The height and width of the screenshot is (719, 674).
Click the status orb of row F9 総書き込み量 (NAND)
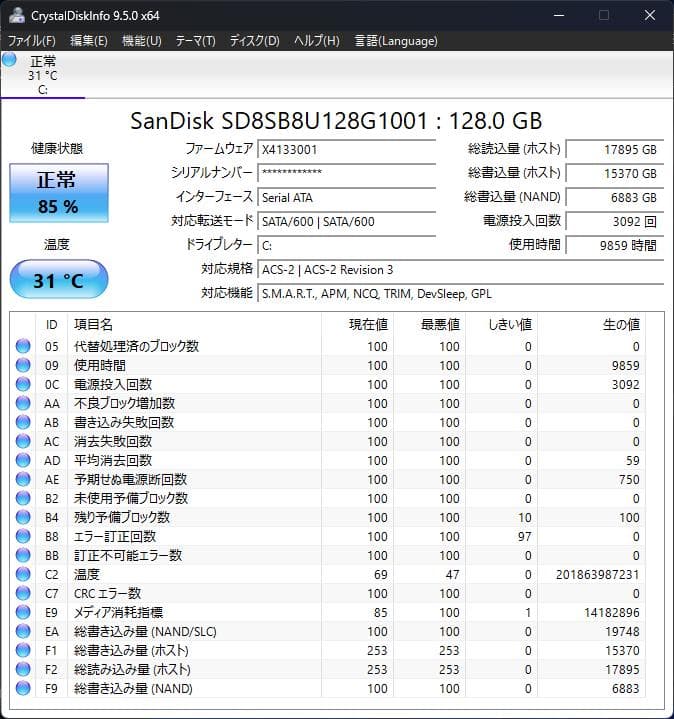23,688
